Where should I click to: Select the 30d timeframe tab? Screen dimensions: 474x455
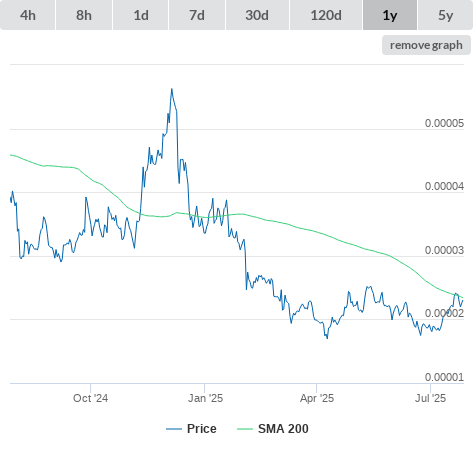tap(257, 15)
